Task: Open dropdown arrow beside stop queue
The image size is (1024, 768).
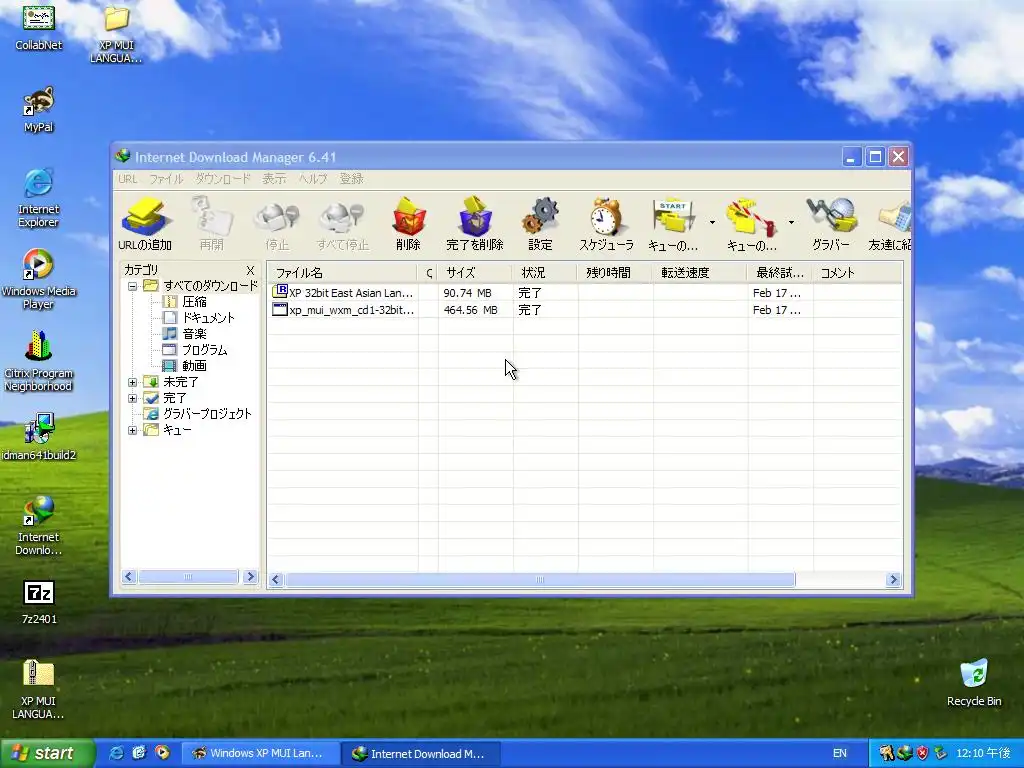Action: (791, 223)
